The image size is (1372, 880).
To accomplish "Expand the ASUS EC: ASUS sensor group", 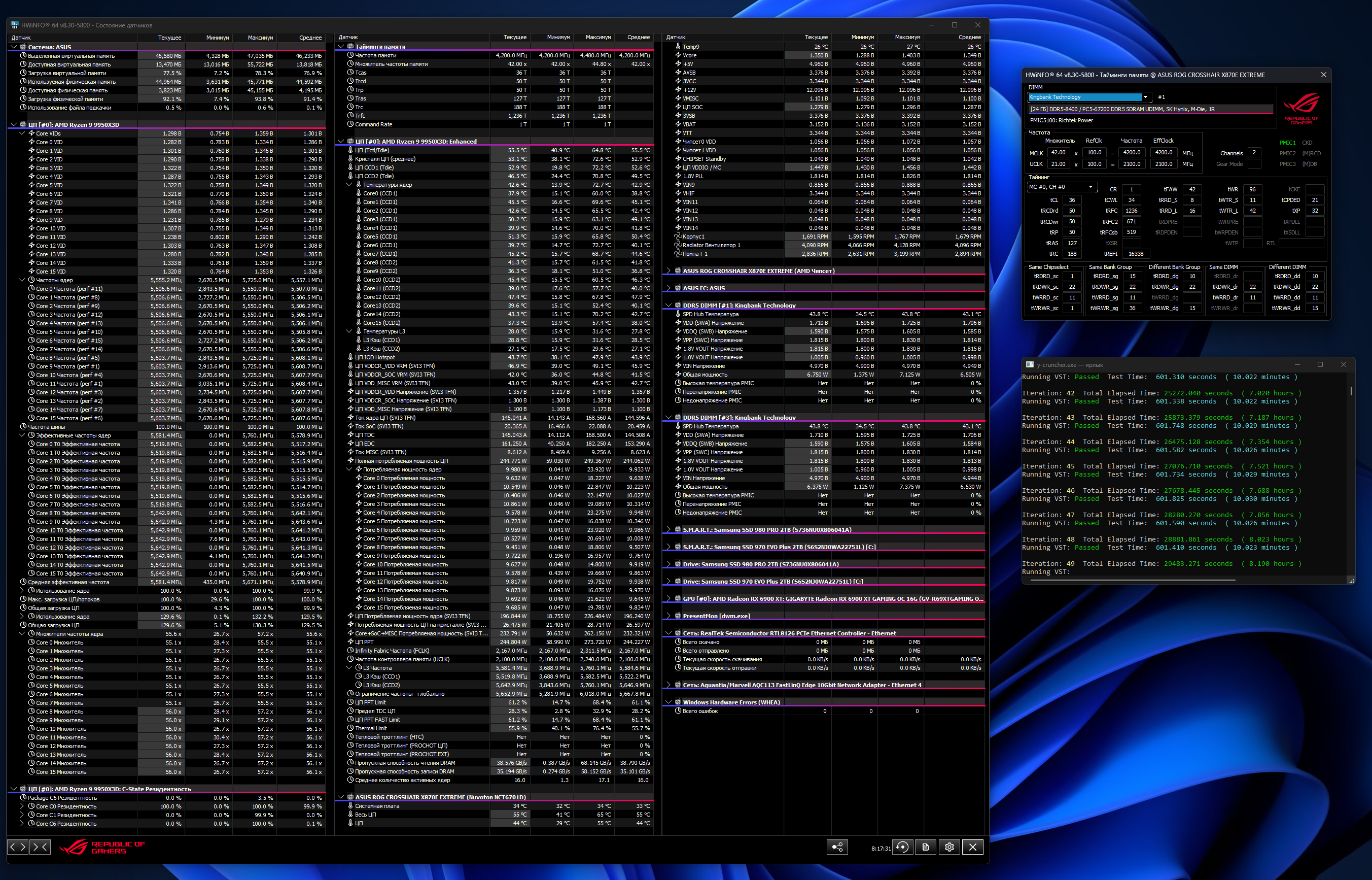I will [x=669, y=288].
